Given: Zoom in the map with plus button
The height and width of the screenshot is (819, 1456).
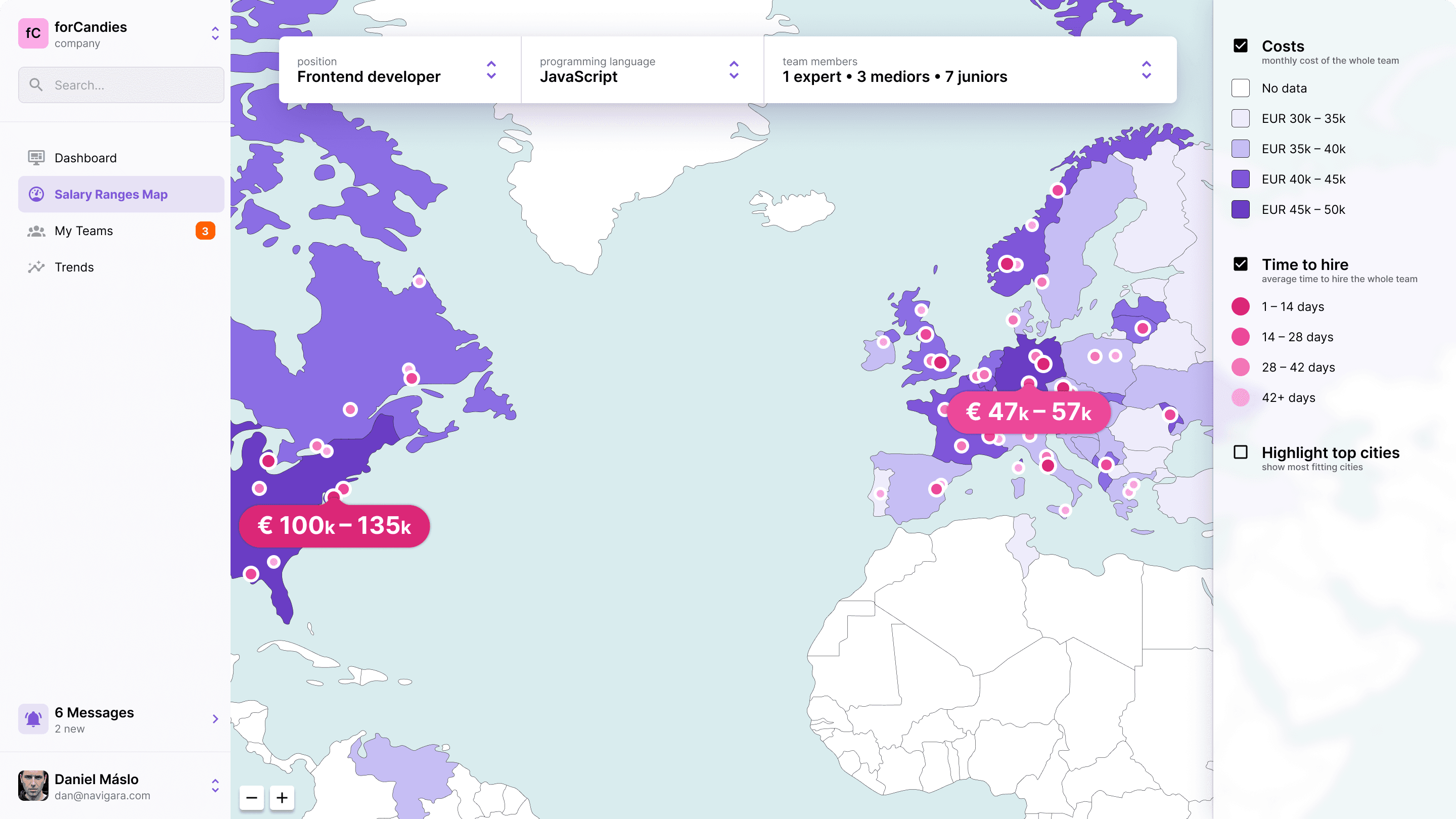Looking at the screenshot, I should (x=282, y=798).
